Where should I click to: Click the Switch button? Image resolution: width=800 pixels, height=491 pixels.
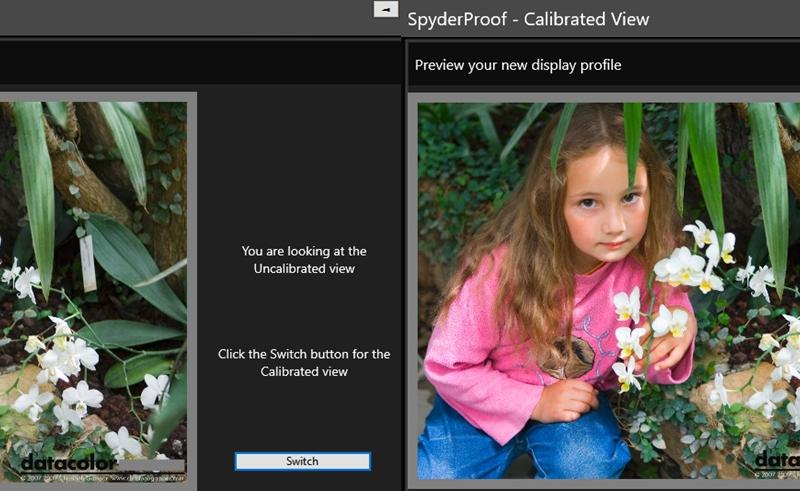point(303,461)
